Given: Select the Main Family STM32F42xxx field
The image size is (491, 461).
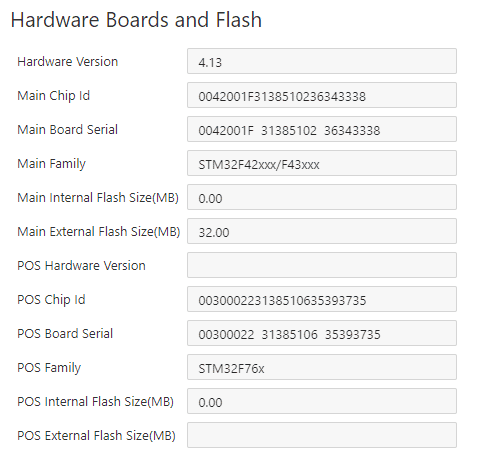Looking at the screenshot, I should (322, 163).
